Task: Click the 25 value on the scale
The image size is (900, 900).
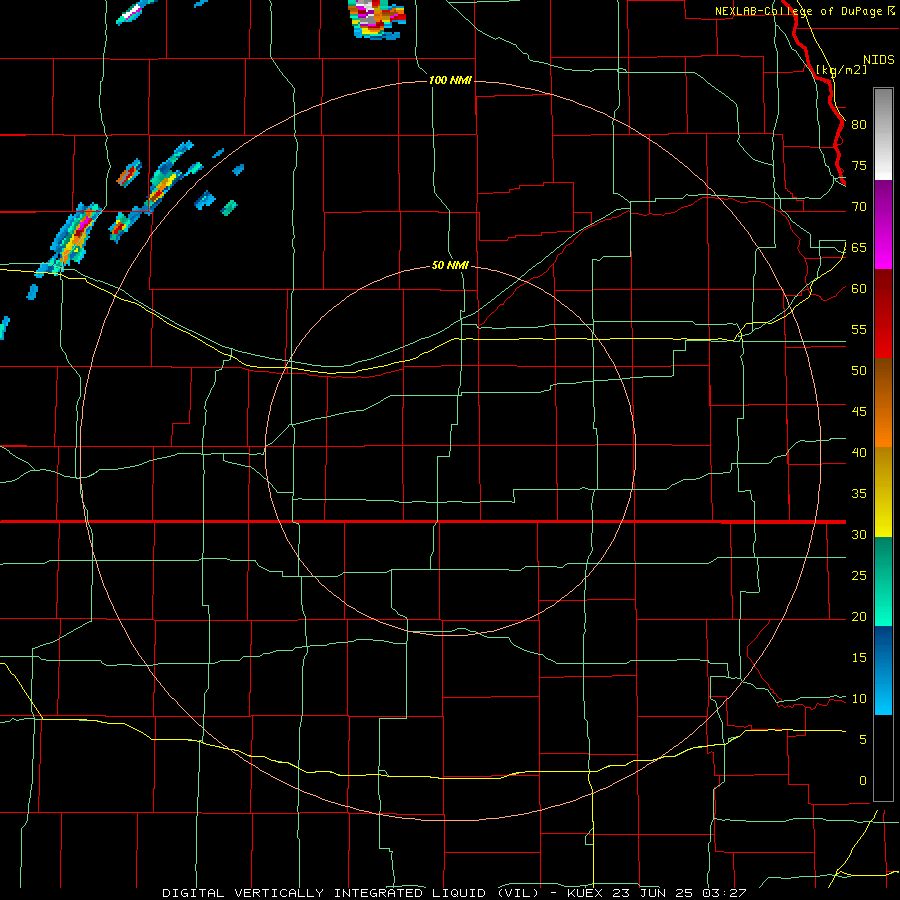Action: tap(859, 576)
